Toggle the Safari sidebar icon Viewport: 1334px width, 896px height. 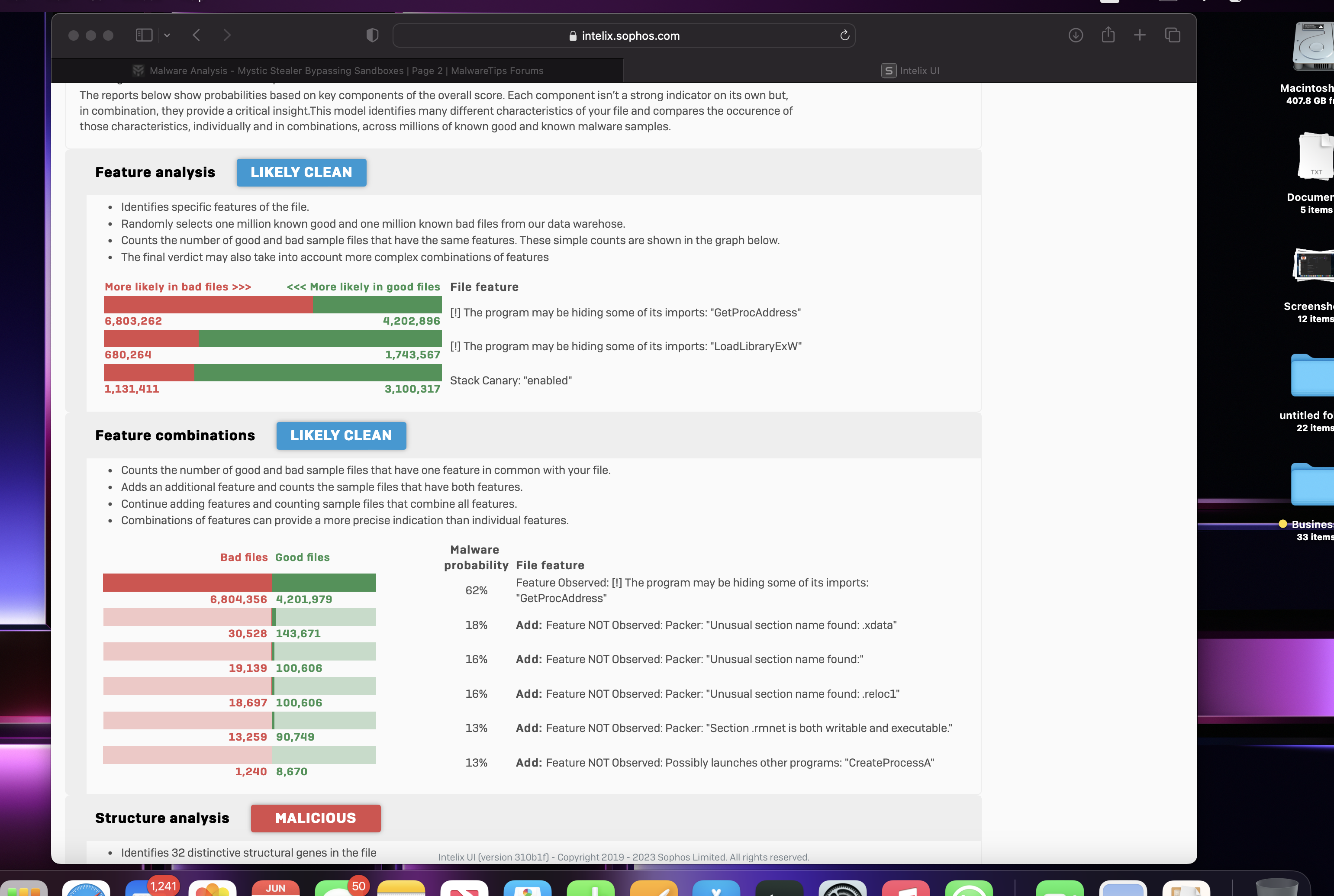pyautogui.click(x=144, y=35)
